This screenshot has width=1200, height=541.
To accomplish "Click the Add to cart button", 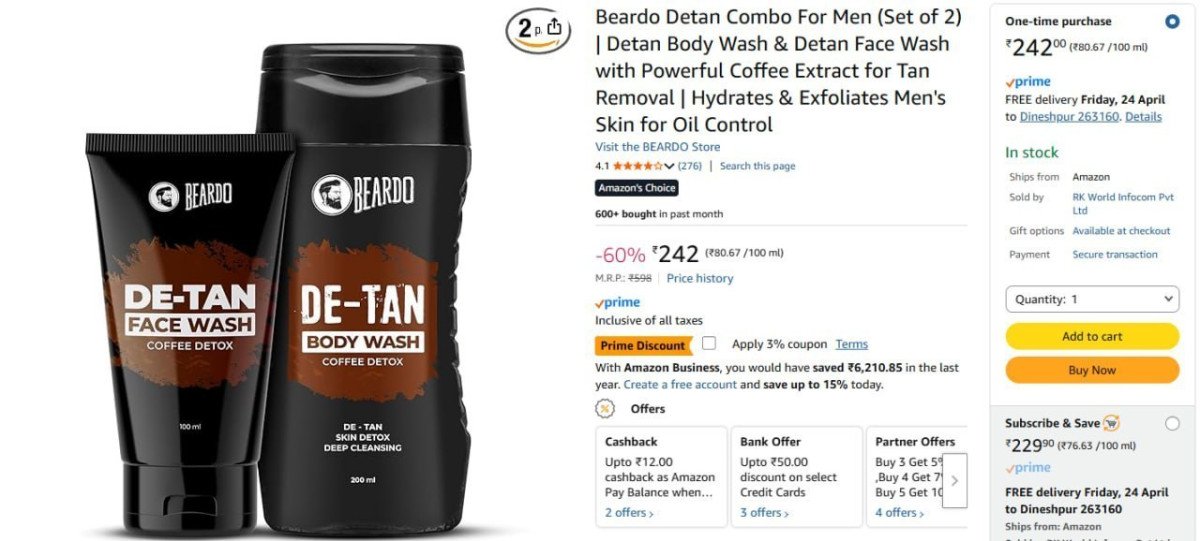I will [1092, 337].
